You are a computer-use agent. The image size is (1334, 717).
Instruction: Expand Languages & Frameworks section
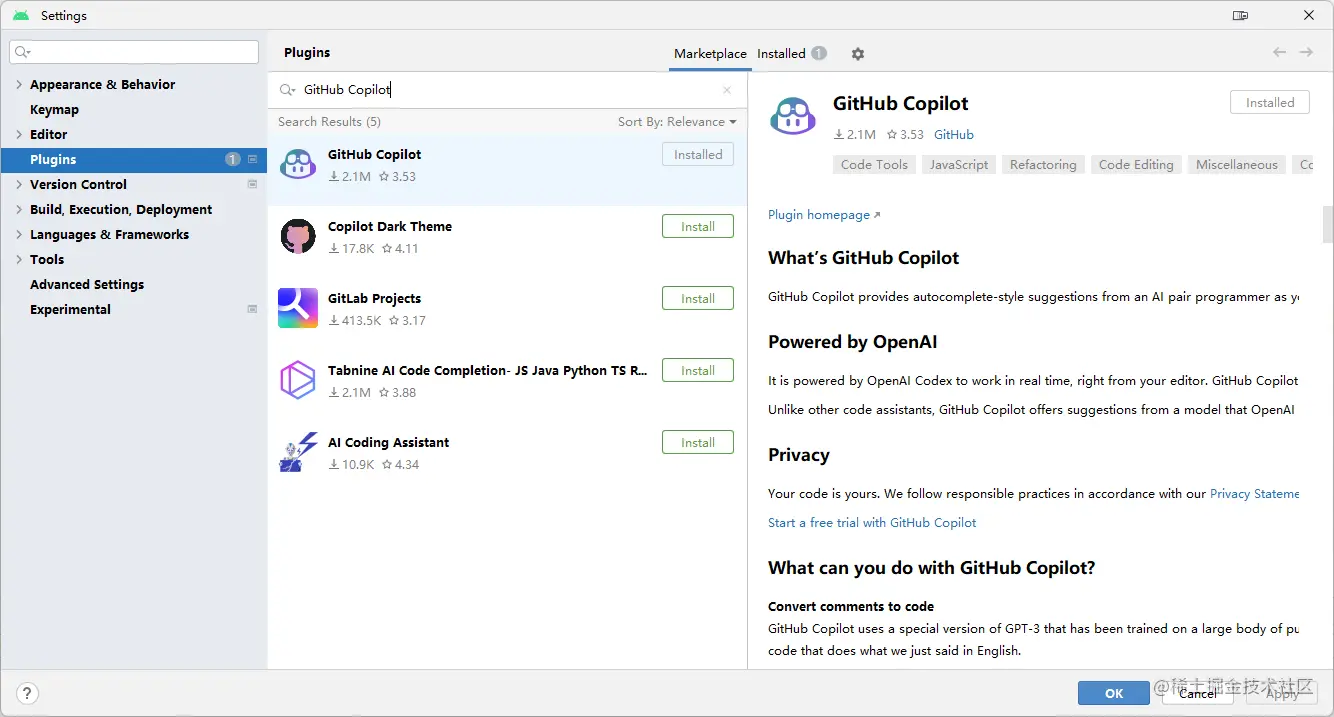coord(19,235)
